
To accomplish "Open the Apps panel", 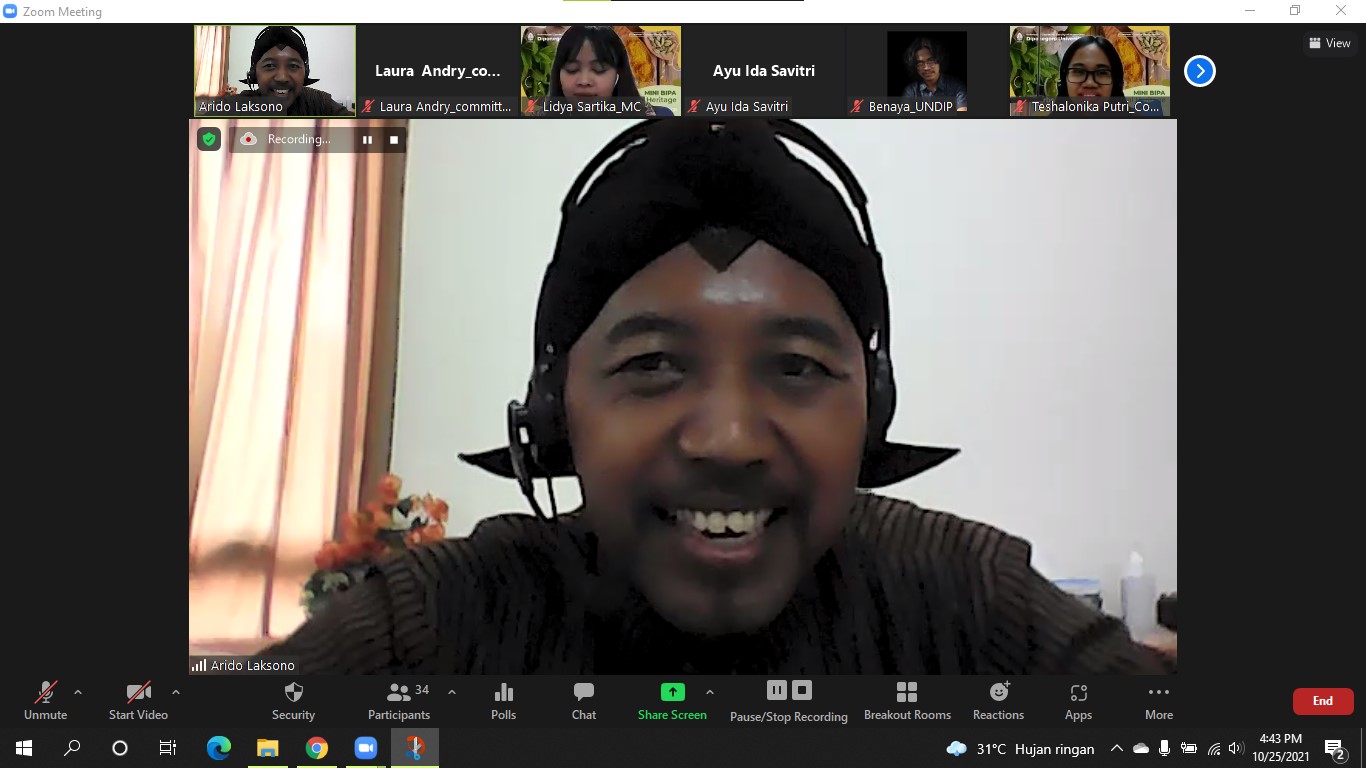I will (x=1078, y=700).
